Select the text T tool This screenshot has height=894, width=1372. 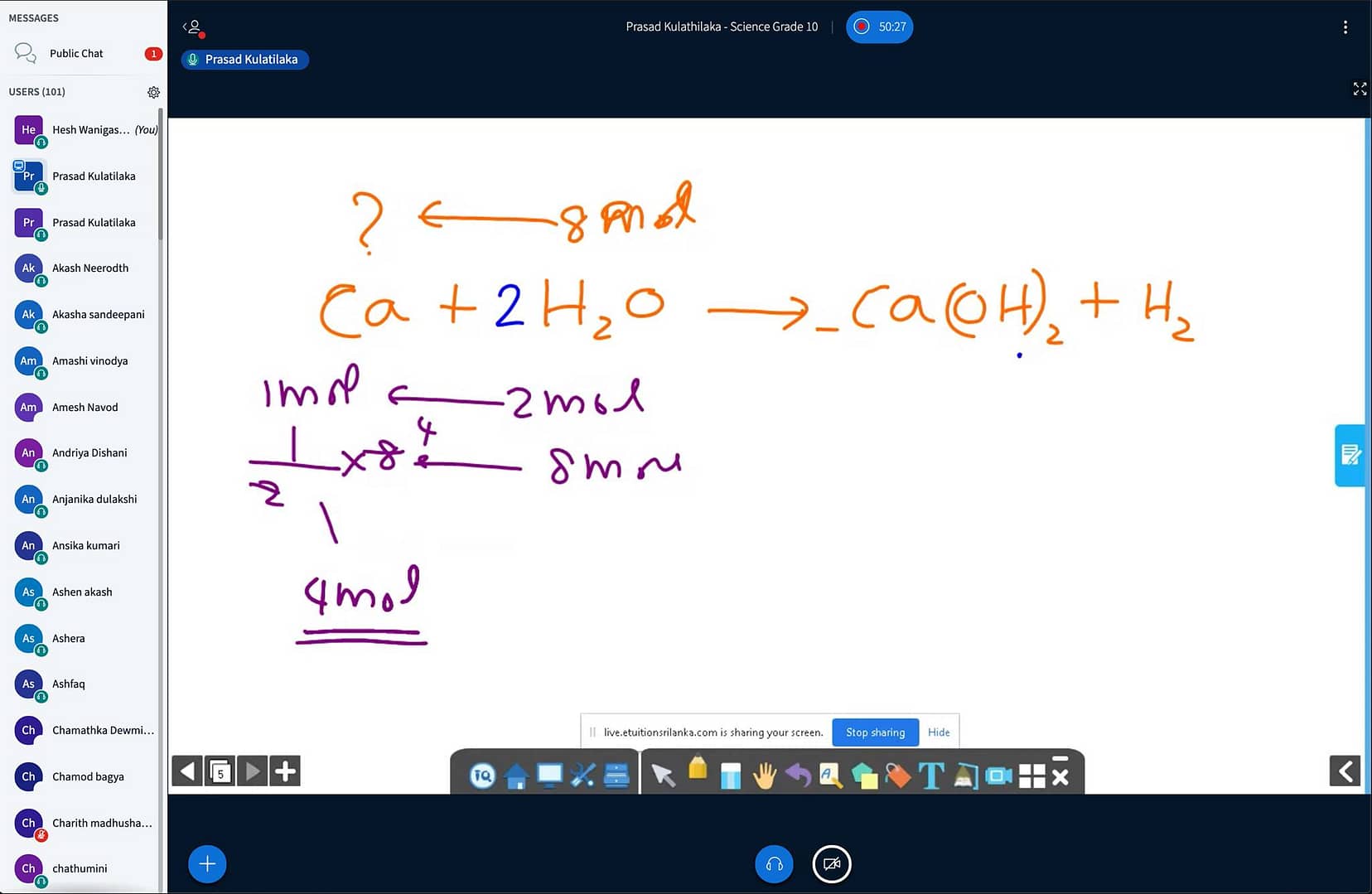coord(931,776)
